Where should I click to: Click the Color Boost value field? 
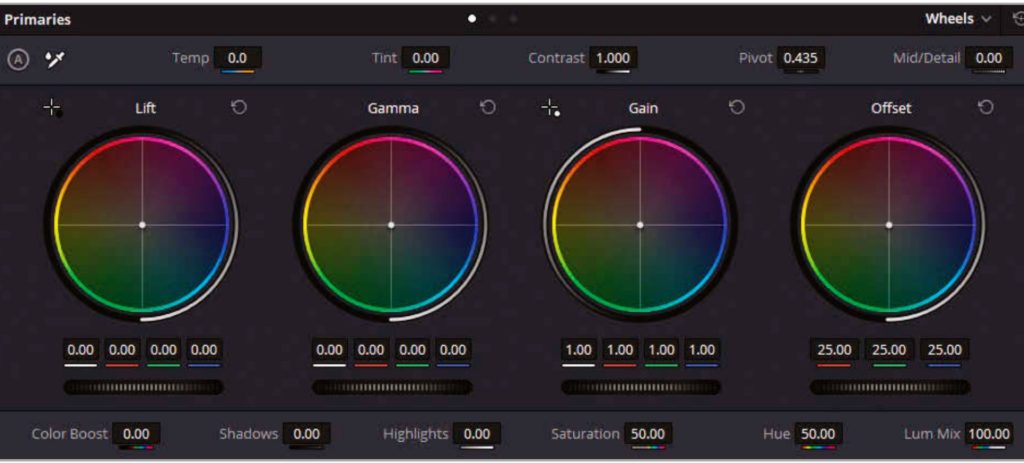pyautogui.click(x=136, y=434)
